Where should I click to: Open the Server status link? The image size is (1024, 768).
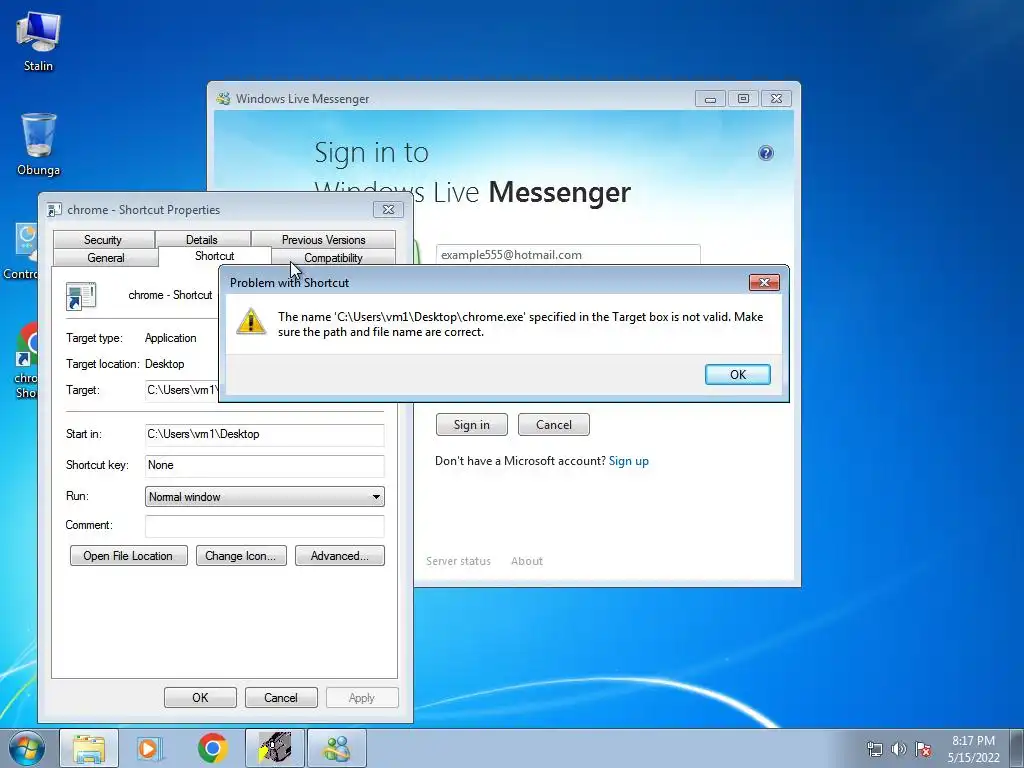(x=458, y=561)
